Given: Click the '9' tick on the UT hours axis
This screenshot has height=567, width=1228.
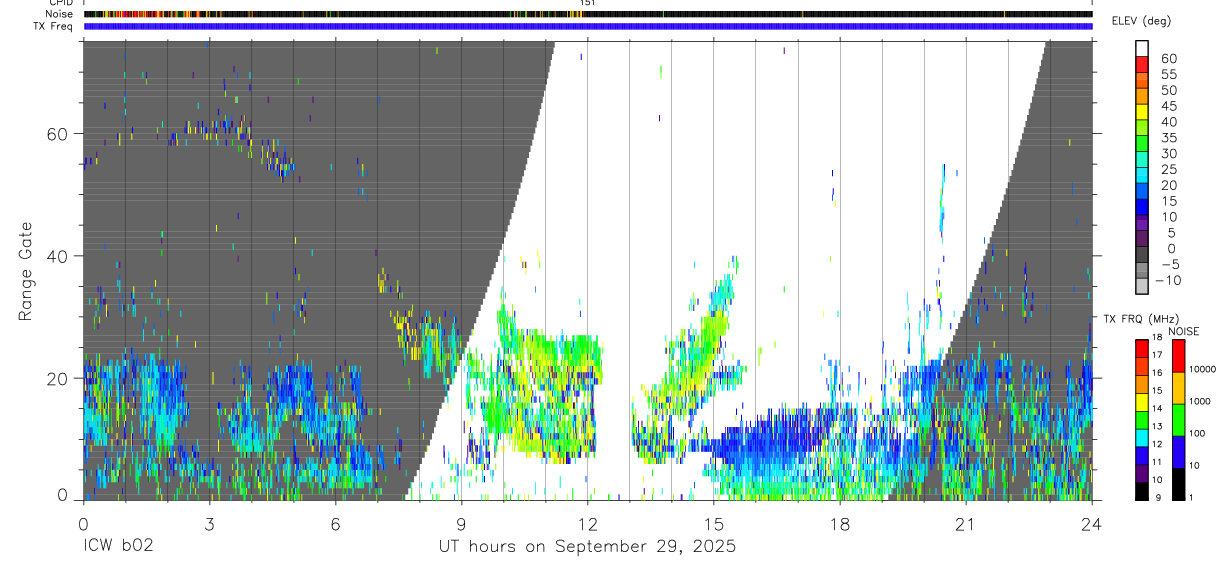Looking at the screenshot, I should 461,524.
